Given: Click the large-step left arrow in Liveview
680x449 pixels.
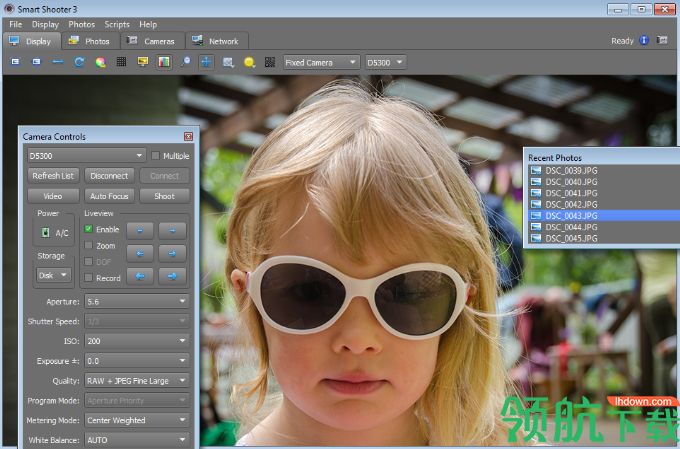Looking at the screenshot, I should (x=140, y=276).
